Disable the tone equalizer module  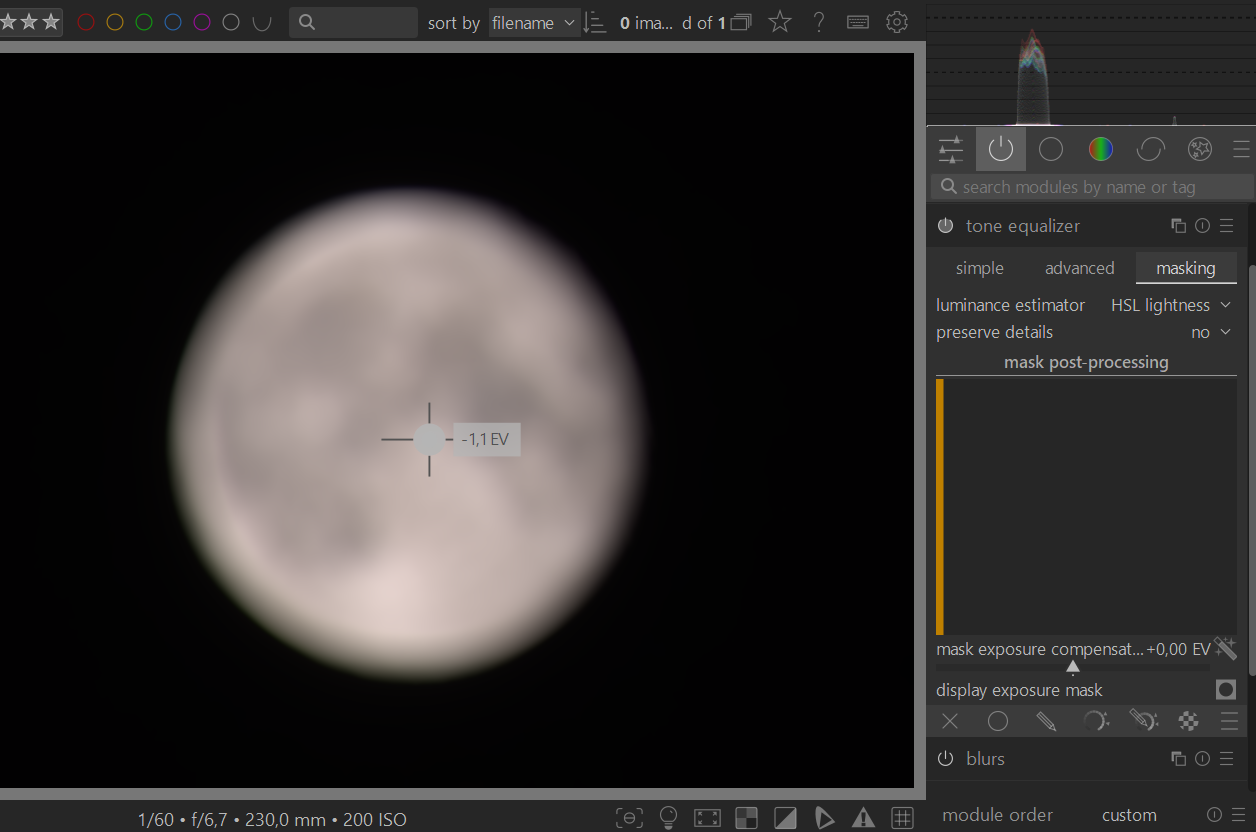coord(945,226)
